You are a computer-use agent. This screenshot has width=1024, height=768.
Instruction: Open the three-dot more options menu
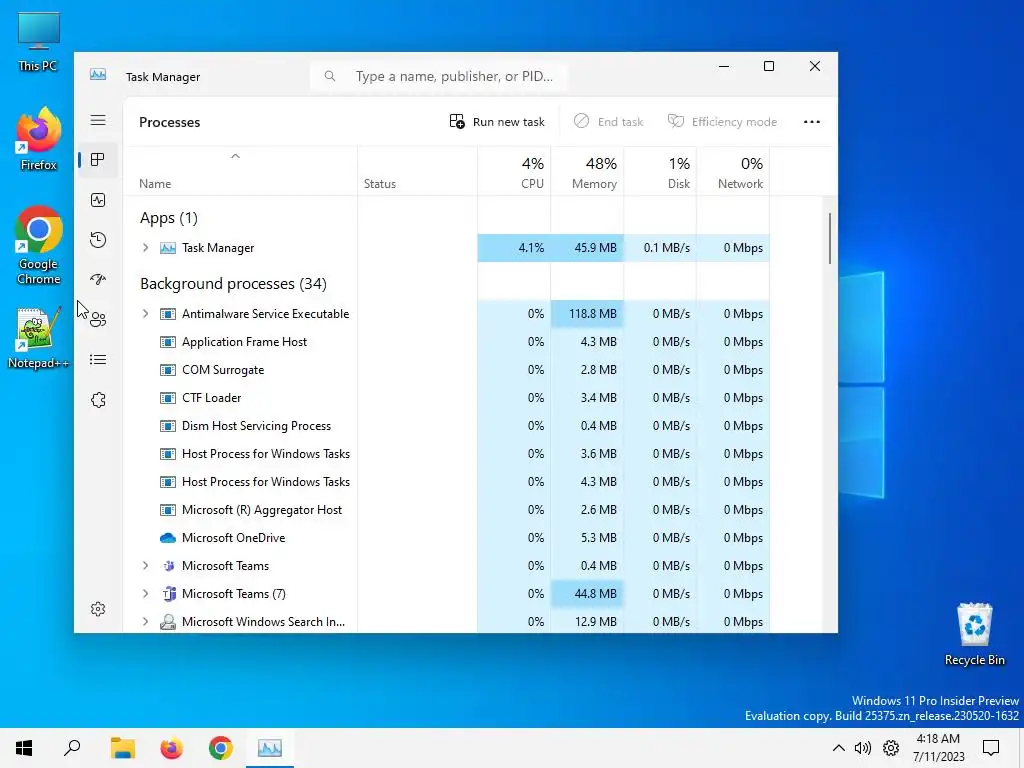pos(812,122)
